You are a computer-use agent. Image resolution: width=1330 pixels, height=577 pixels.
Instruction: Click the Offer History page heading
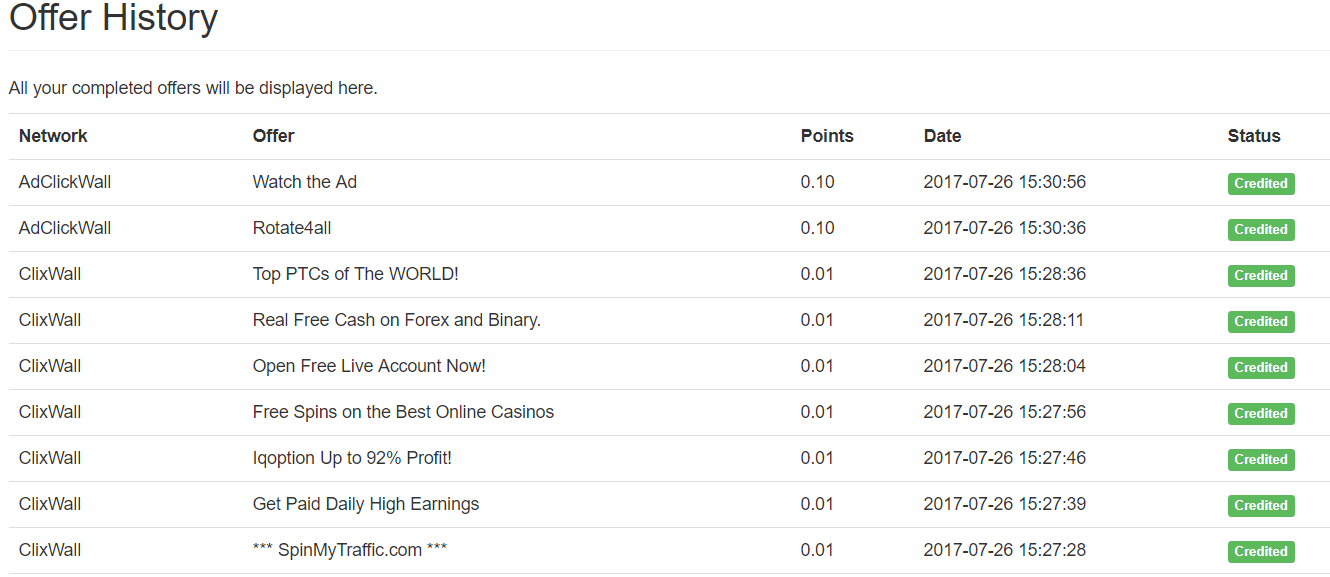click(x=113, y=18)
